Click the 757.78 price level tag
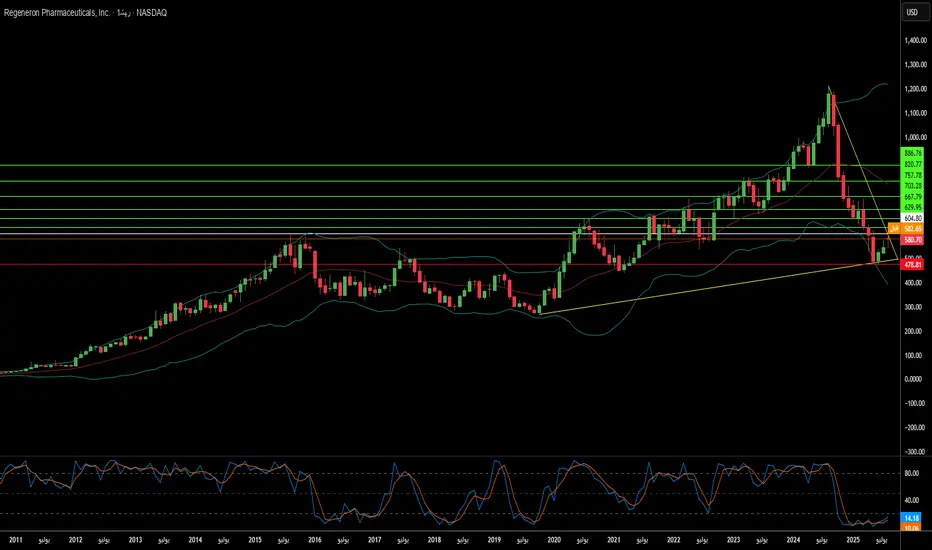Viewport: 932px width, 550px height. coord(912,175)
